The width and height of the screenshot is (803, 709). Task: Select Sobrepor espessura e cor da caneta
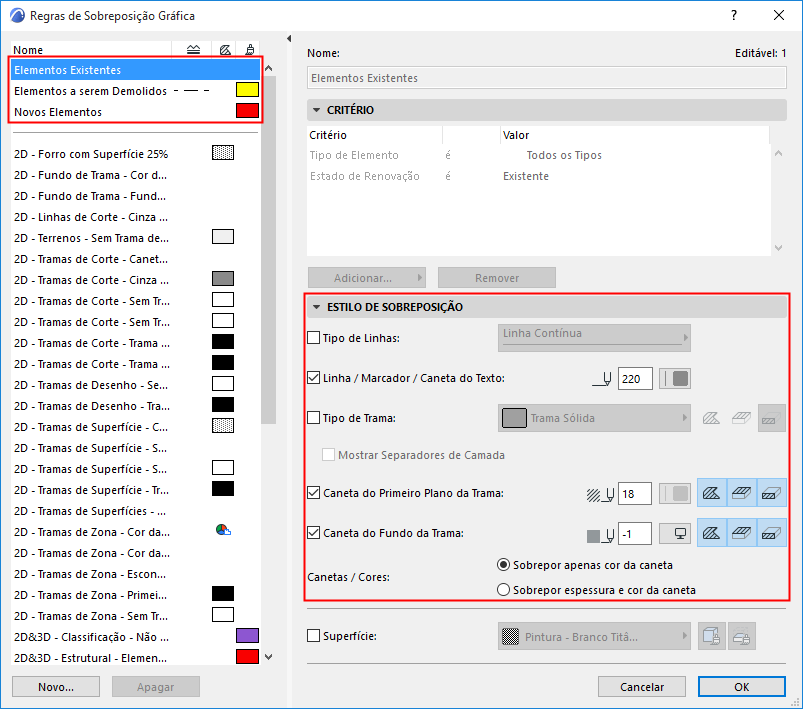[x=597, y=590]
